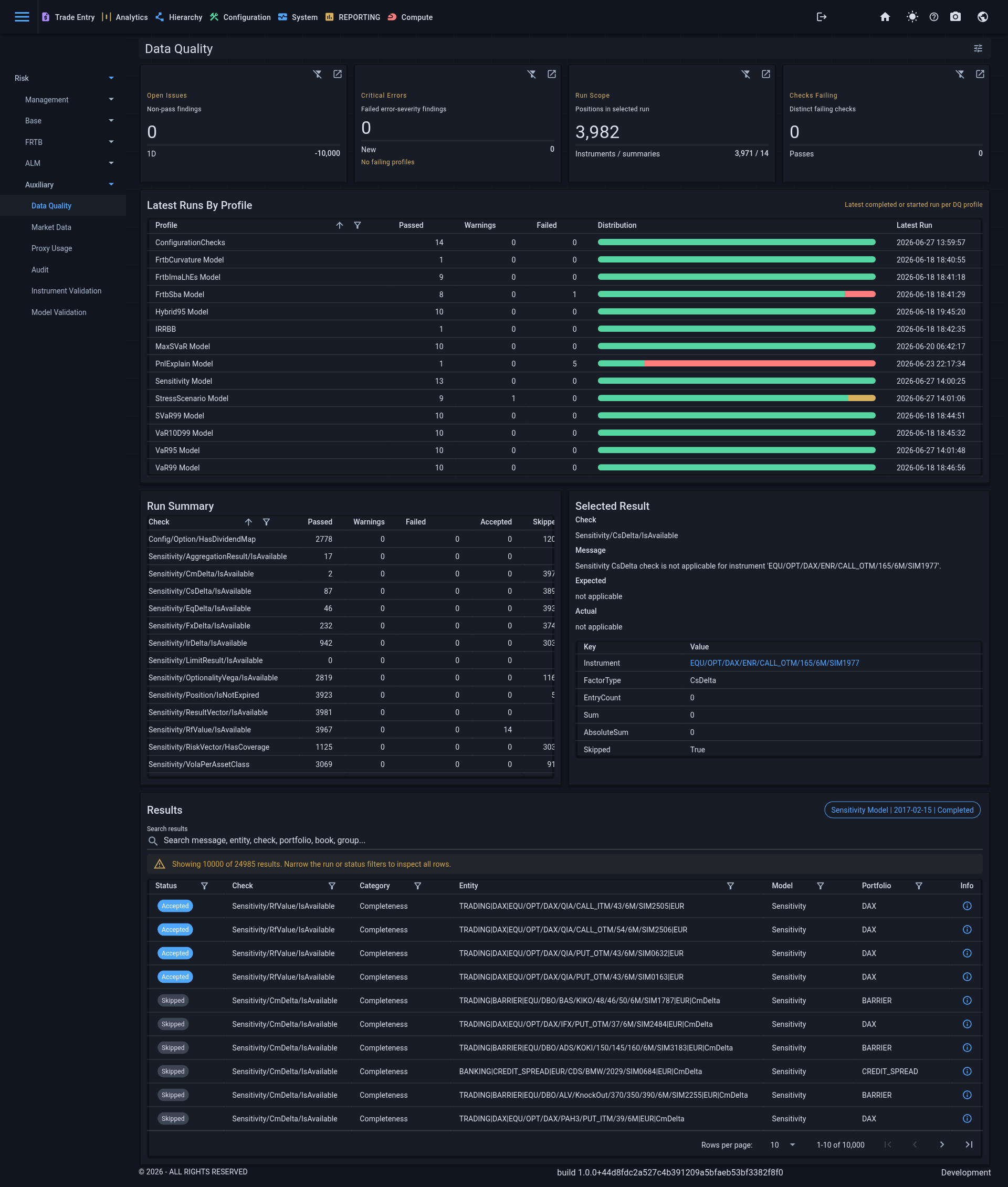Open REPORTING menu

pos(353,17)
